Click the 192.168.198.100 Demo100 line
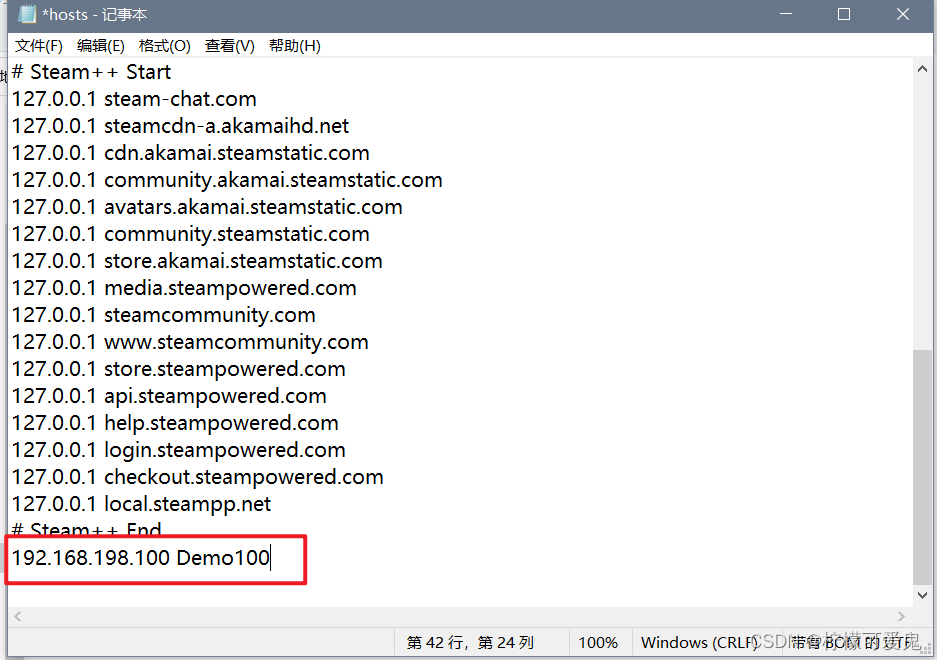 141,558
